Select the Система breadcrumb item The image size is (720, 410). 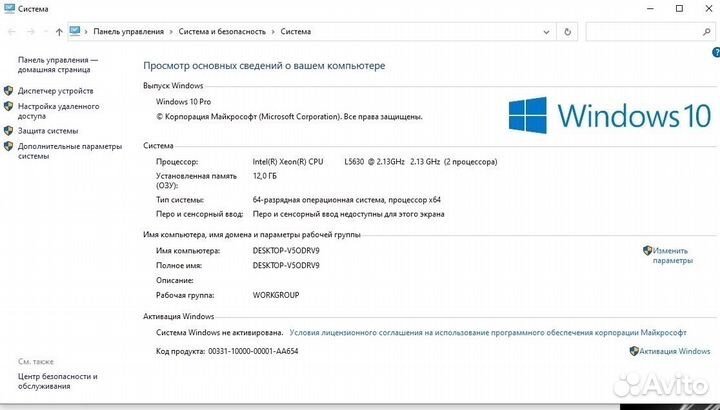point(296,32)
